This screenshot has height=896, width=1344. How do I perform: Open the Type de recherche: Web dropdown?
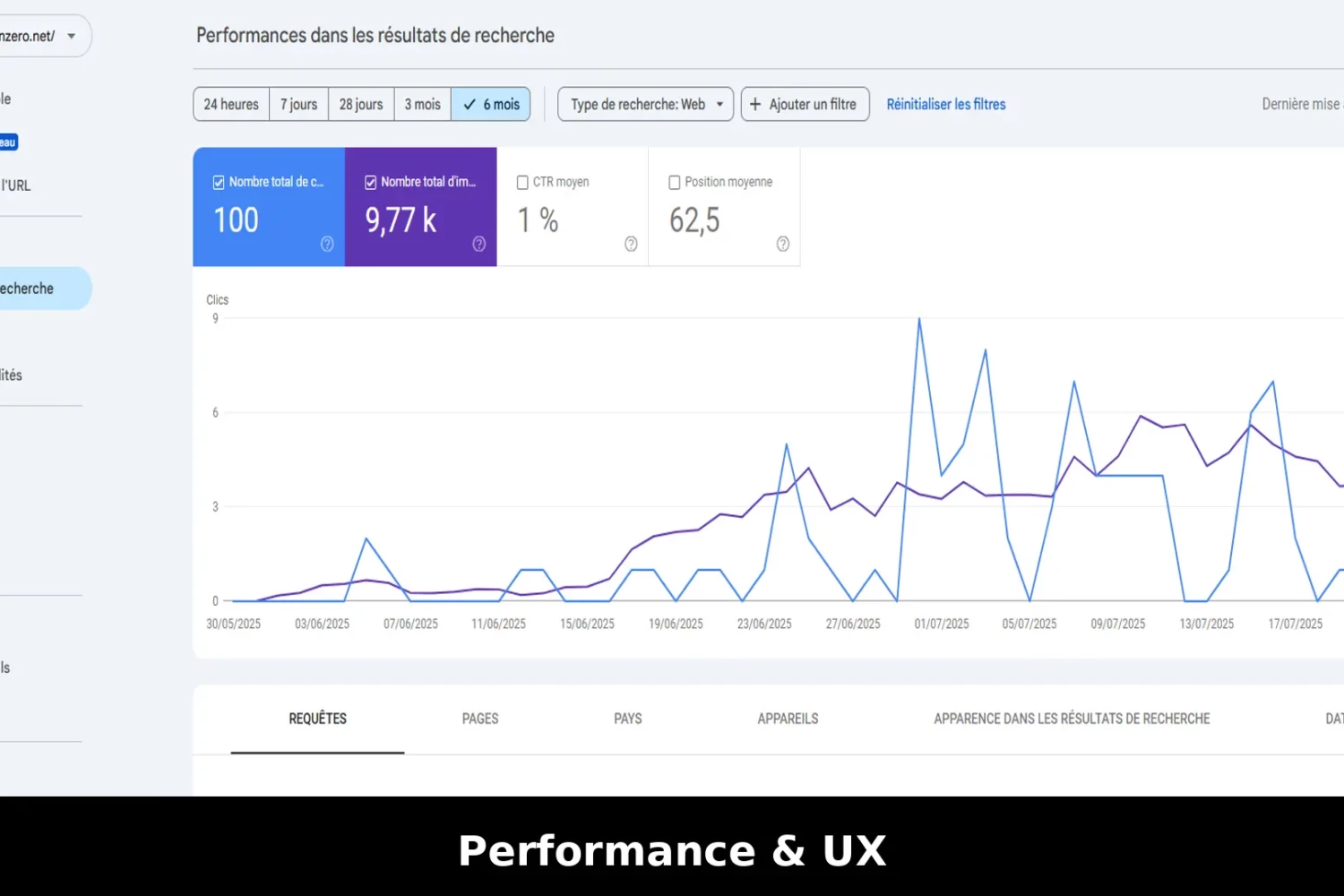click(644, 104)
